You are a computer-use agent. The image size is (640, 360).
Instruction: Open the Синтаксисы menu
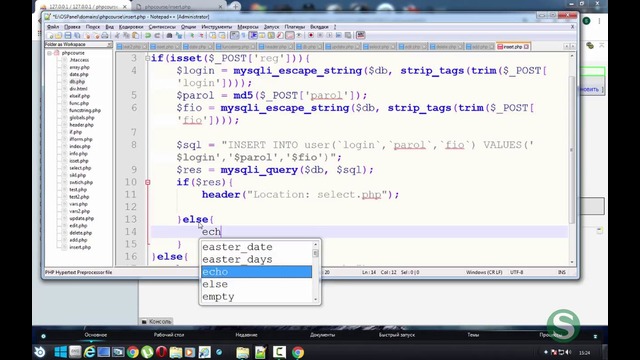pyautogui.click(x=162, y=27)
